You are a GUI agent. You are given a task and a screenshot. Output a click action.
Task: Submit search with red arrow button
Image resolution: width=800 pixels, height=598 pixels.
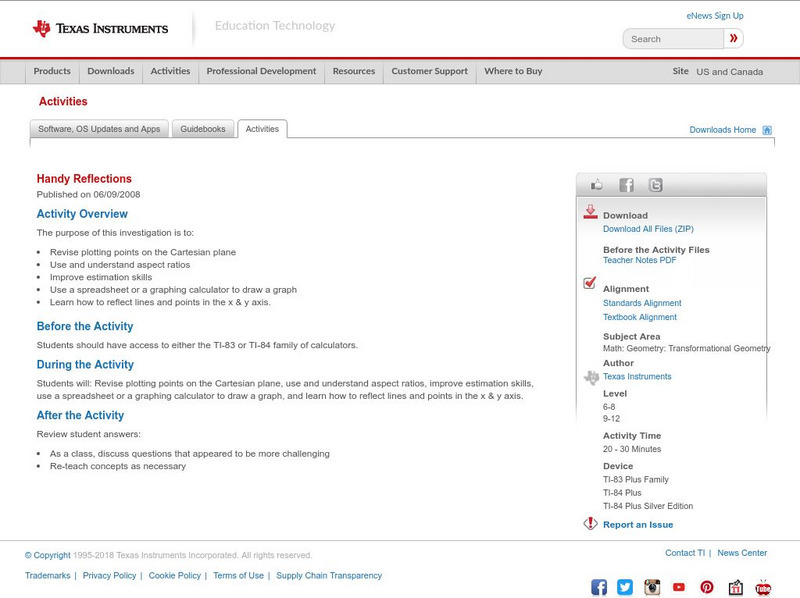coord(733,38)
